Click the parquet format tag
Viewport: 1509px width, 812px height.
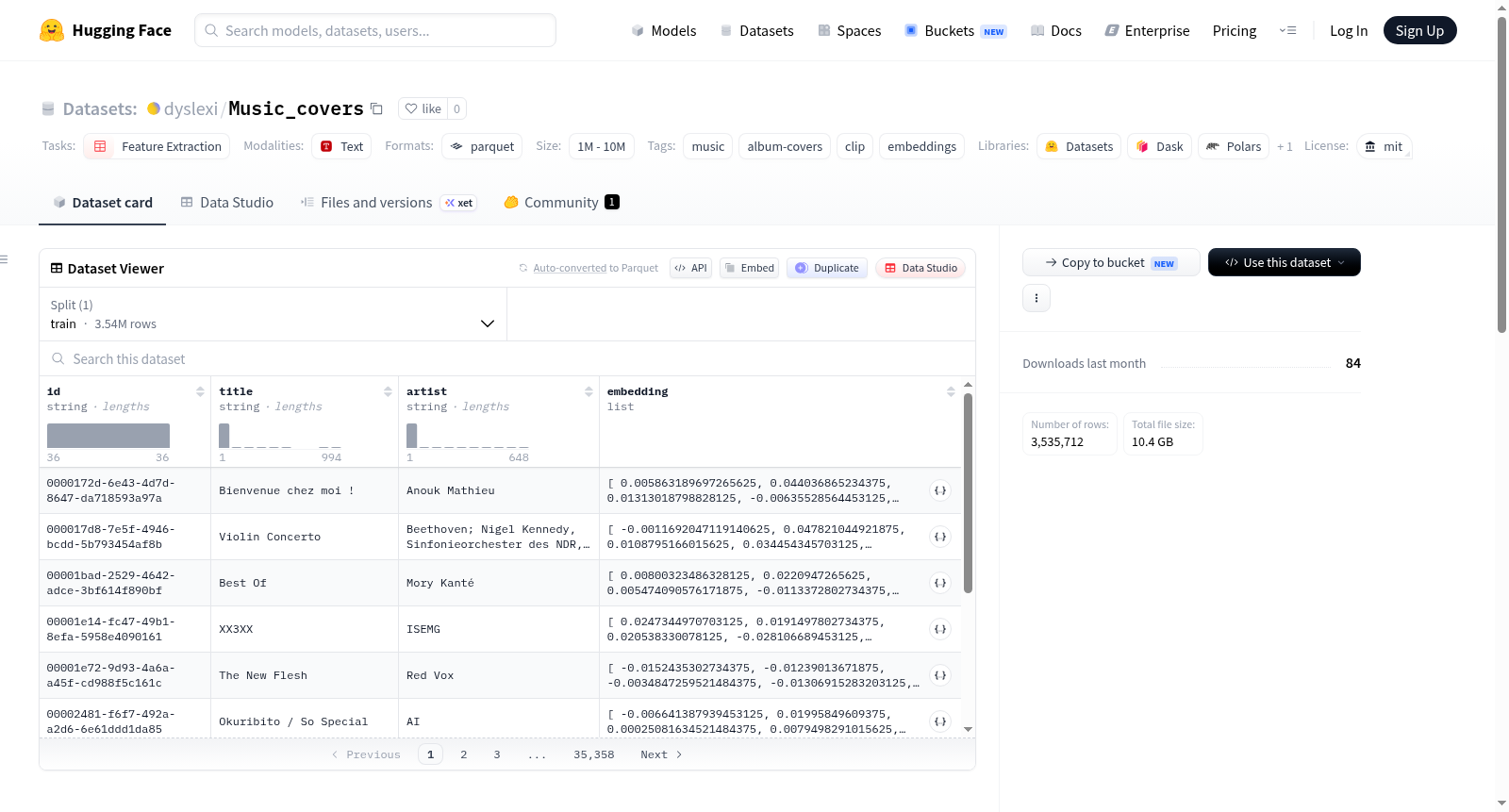pyautogui.click(x=482, y=146)
